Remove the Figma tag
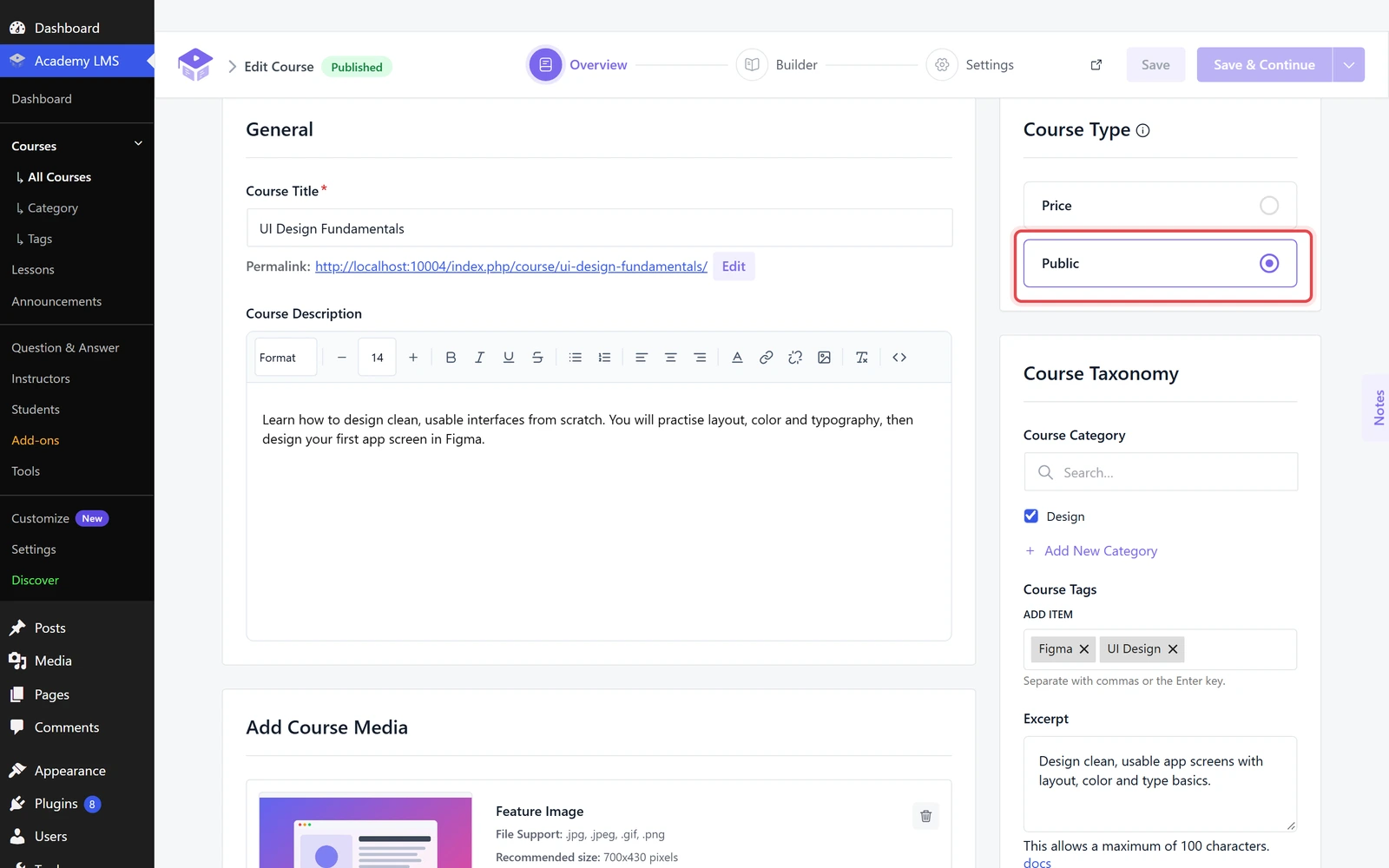The width and height of the screenshot is (1389, 868). click(1083, 649)
